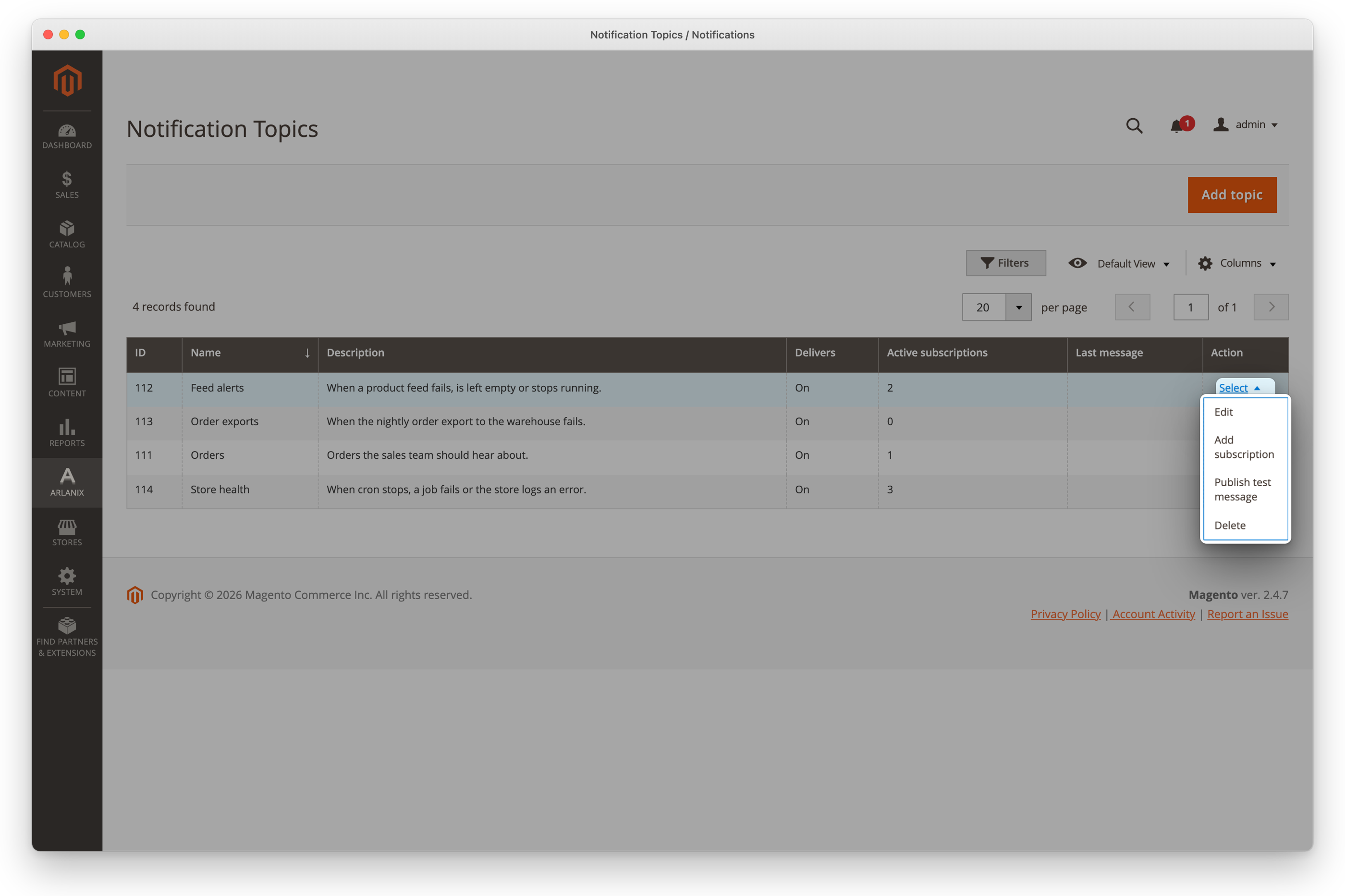Open Find Partners & Extensions
This screenshot has width=1345, height=896.
pyautogui.click(x=67, y=637)
